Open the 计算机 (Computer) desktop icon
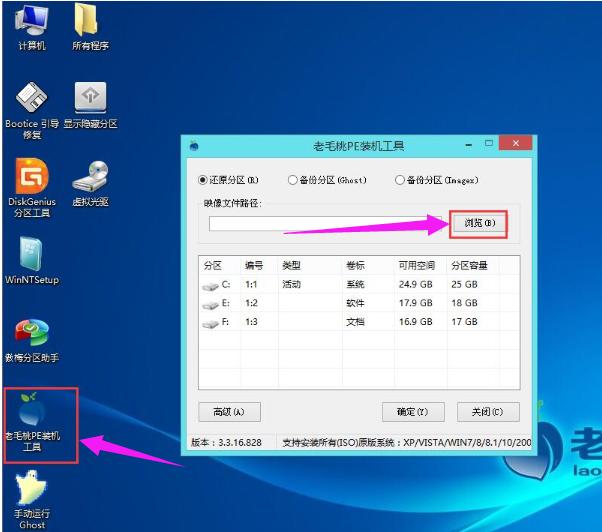The width and height of the screenshot is (602, 532). click(x=31, y=22)
